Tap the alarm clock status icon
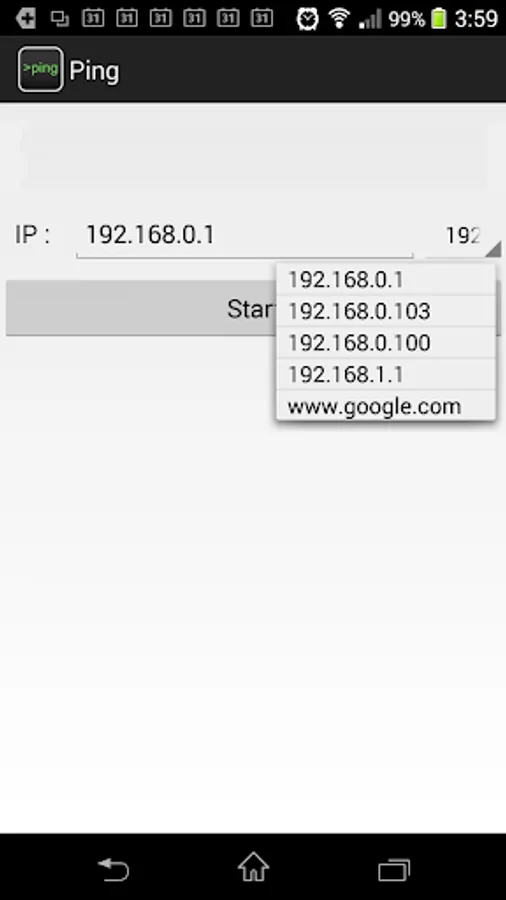506x900 pixels. [308, 19]
